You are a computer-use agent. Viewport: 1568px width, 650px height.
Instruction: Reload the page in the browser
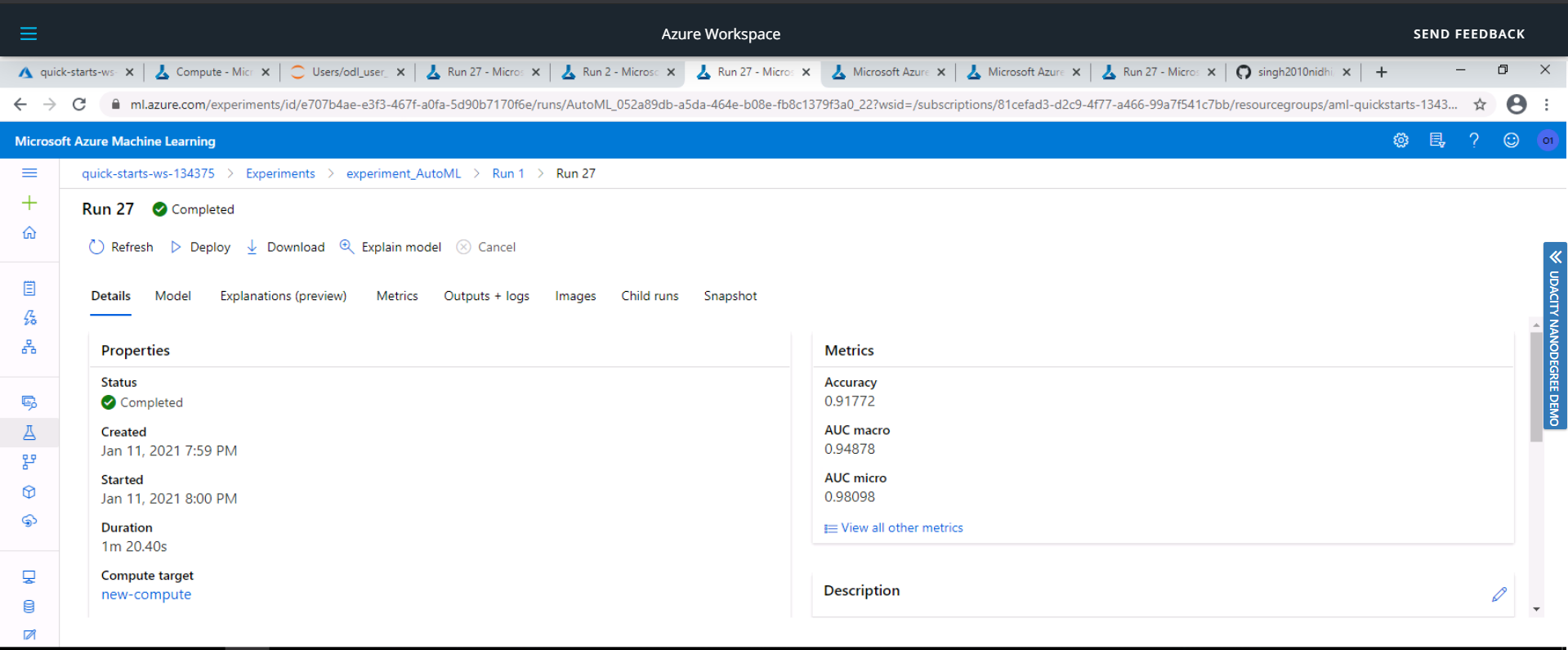[79, 104]
